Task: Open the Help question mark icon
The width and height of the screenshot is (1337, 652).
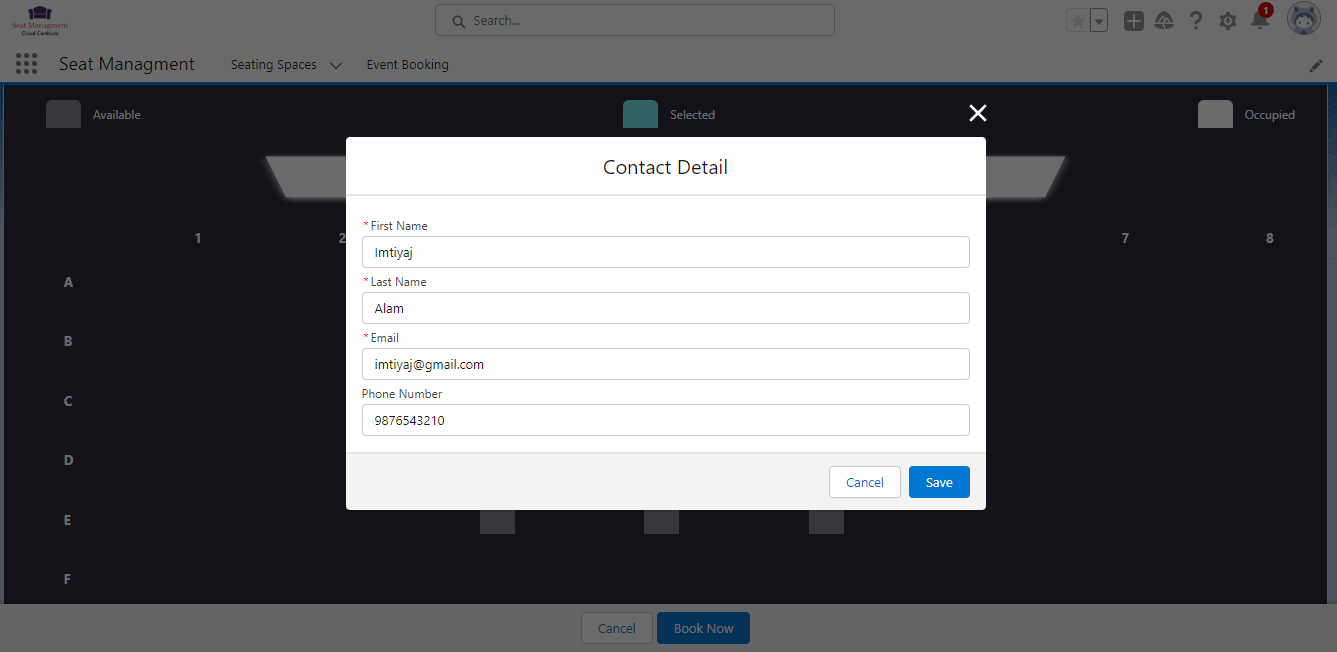Action: [x=1196, y=21]
